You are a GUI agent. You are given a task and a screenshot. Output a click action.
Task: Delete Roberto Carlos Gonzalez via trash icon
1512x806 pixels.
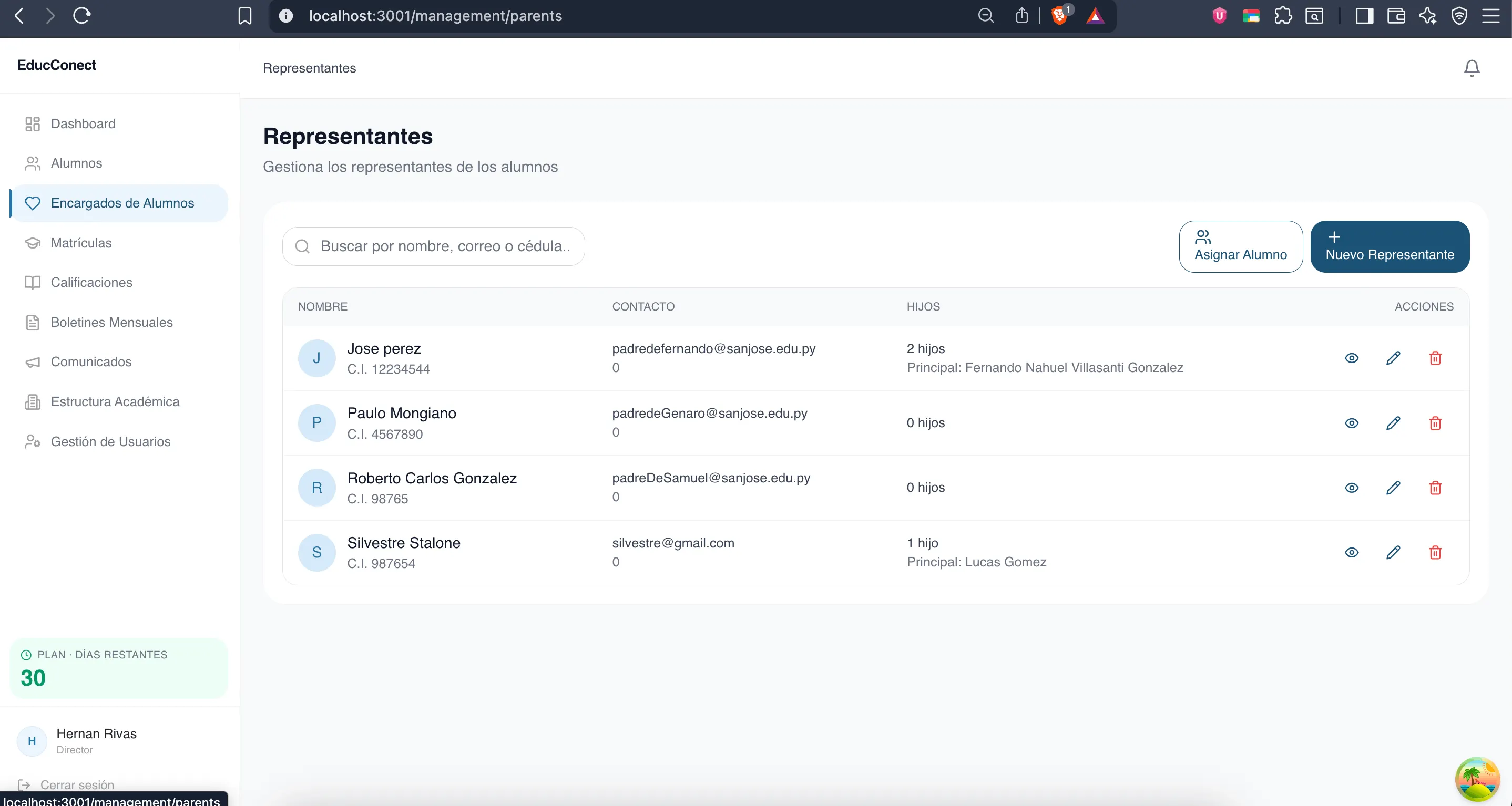[x=1435, y=488]
